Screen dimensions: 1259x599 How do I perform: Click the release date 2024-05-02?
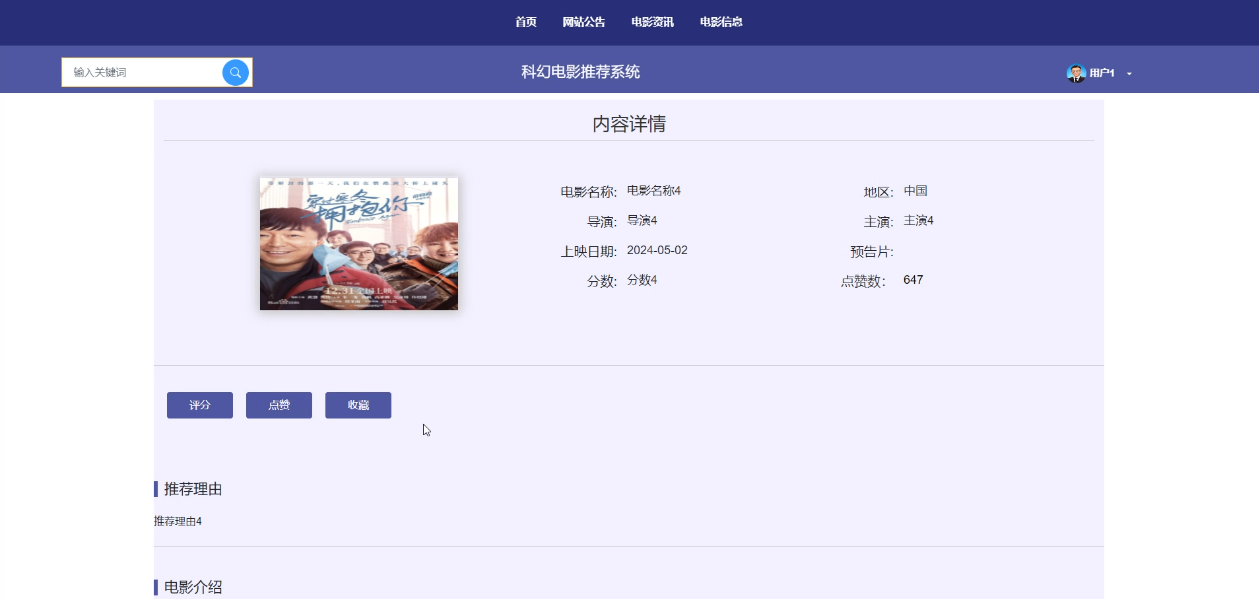click(x=657, y=250)
